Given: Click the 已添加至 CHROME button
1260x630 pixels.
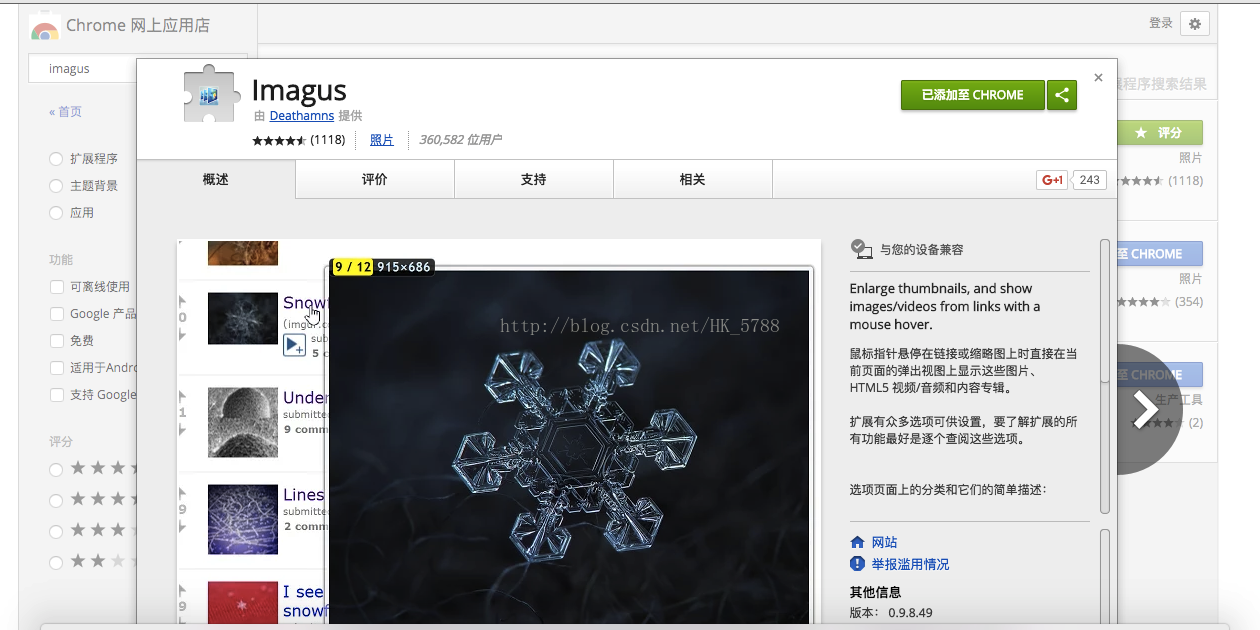Looking at the screenshot, I should click(x=972, y=95).
